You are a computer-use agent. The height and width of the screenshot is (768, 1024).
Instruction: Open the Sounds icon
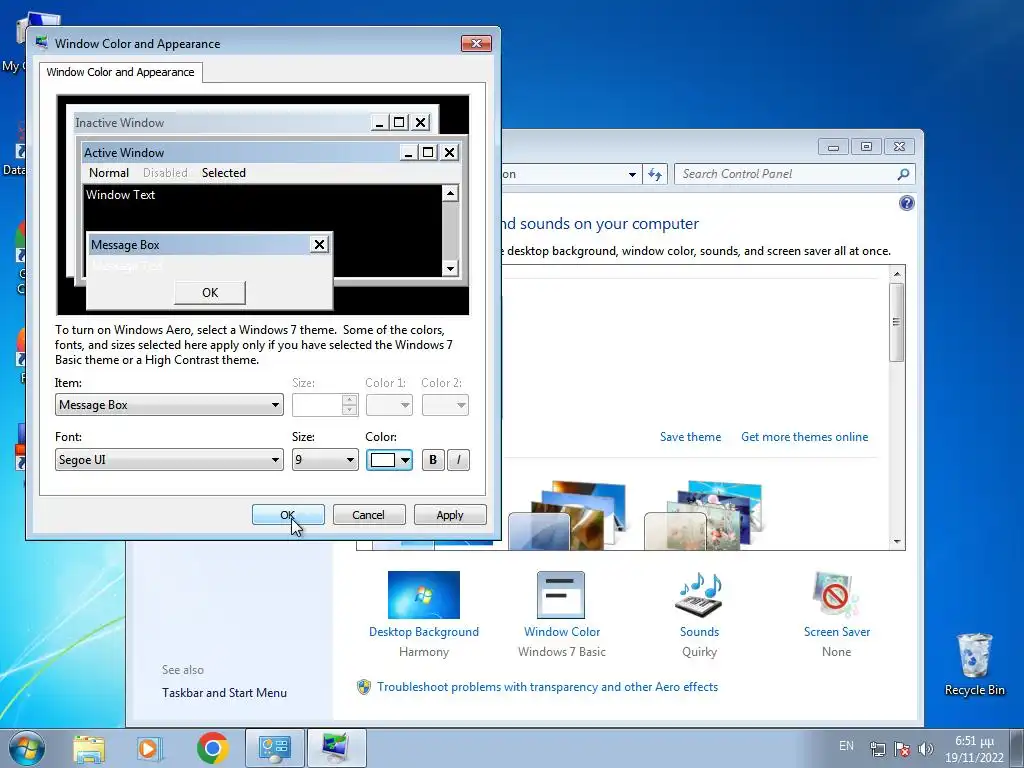tap(699, 595)
